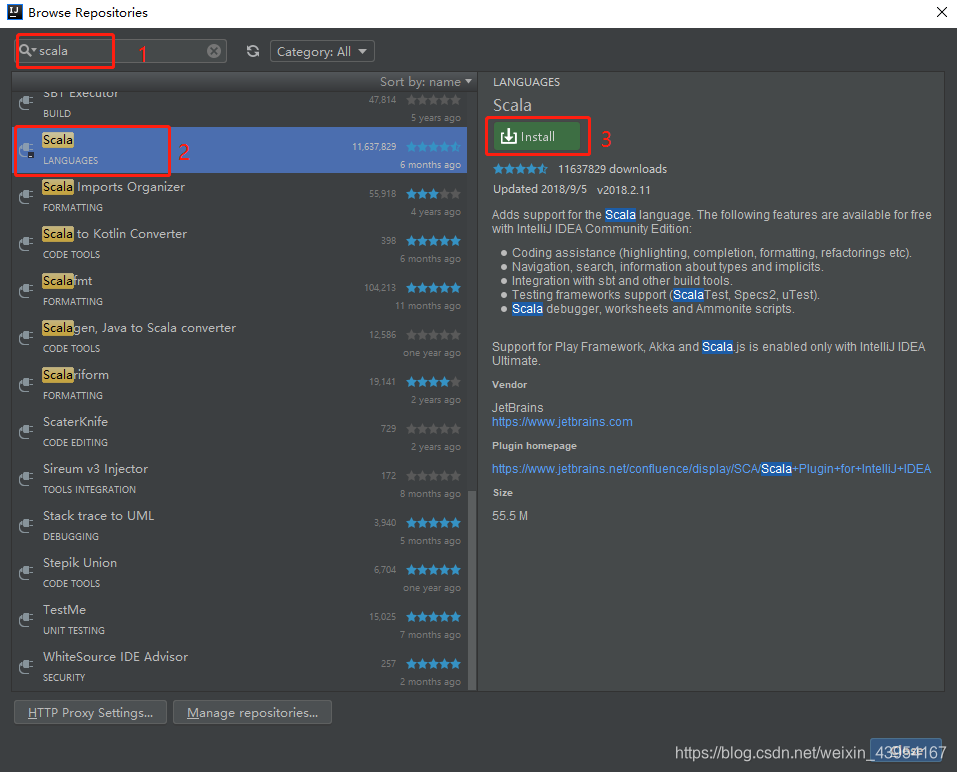Click the 11,637,829 download count

(x=374, y=147)
